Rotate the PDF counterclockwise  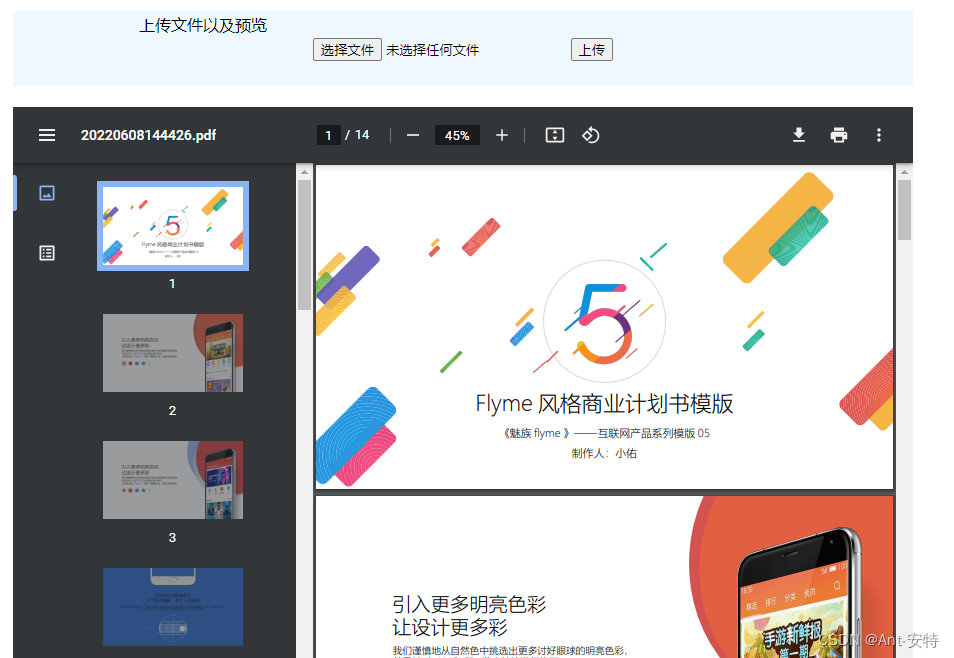(590, 135)
